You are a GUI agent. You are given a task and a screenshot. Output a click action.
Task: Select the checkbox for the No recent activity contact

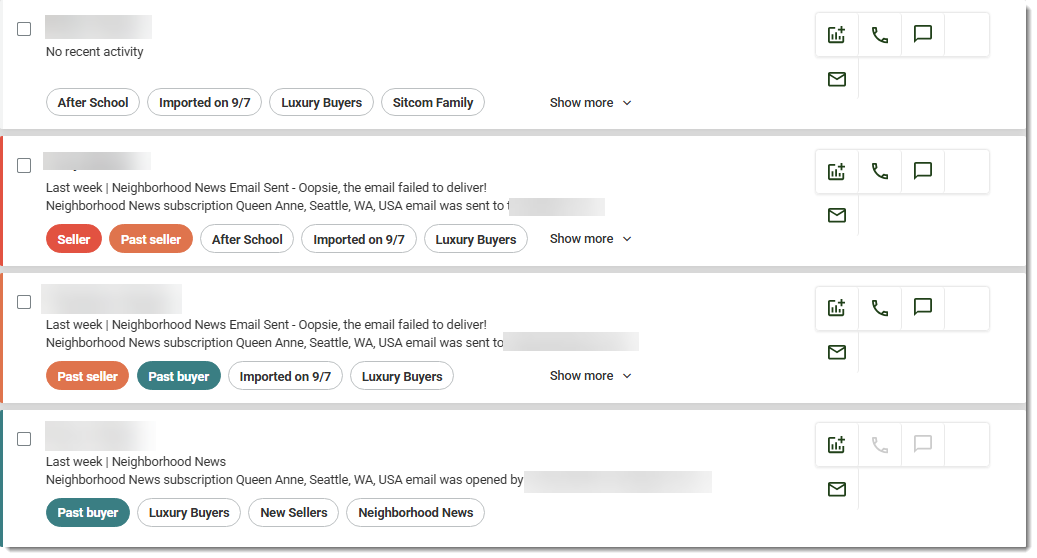[24, 29]
